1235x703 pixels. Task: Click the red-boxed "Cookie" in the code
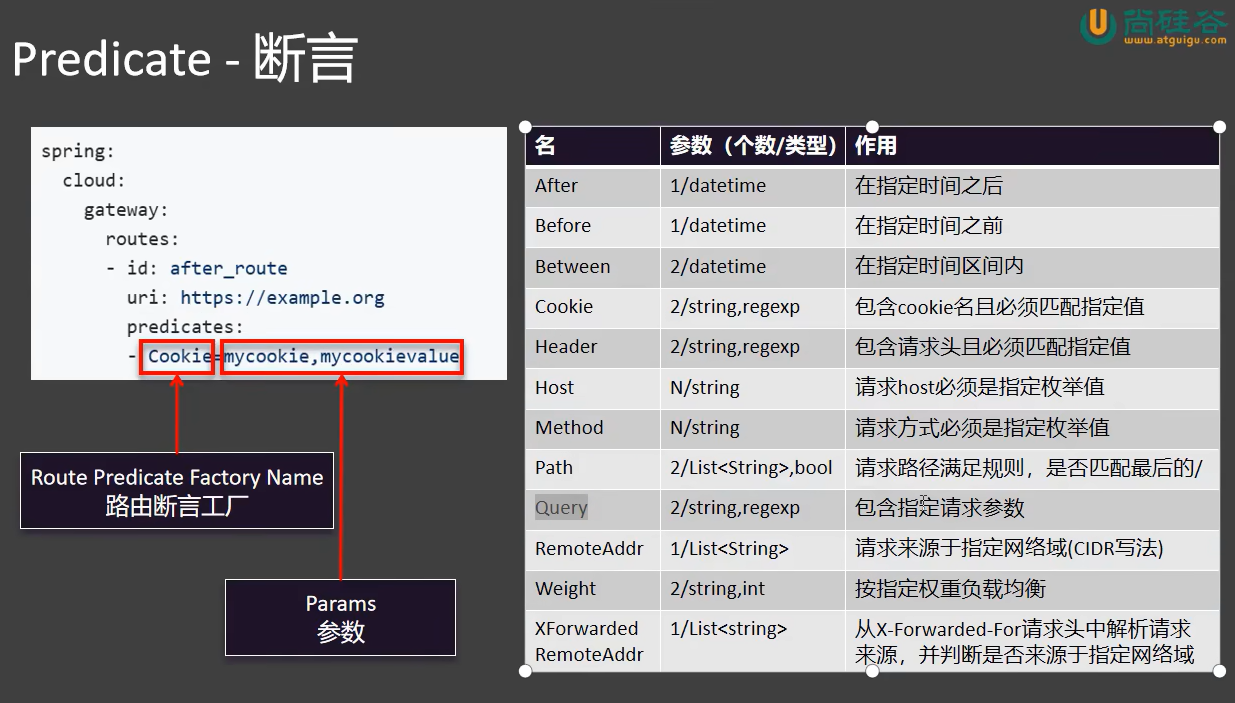[176, 357]
